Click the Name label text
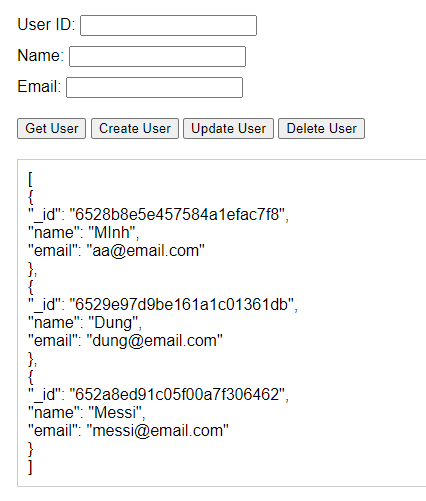 click(x=40, y=55)
